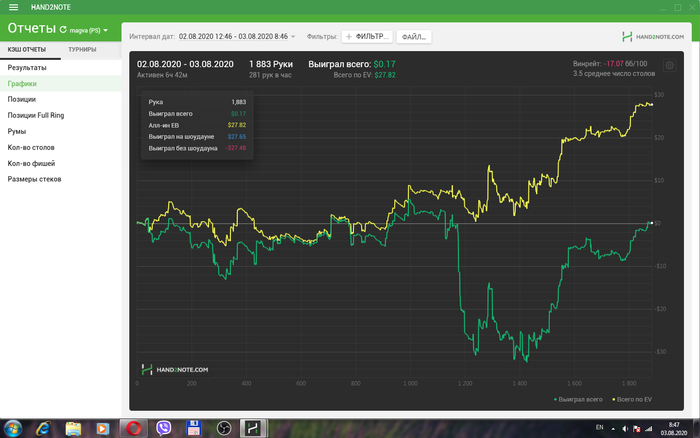
Task: Open the HAND2NOTE.COM link top right
Action: pyautogui.click(x=653, y=37)
